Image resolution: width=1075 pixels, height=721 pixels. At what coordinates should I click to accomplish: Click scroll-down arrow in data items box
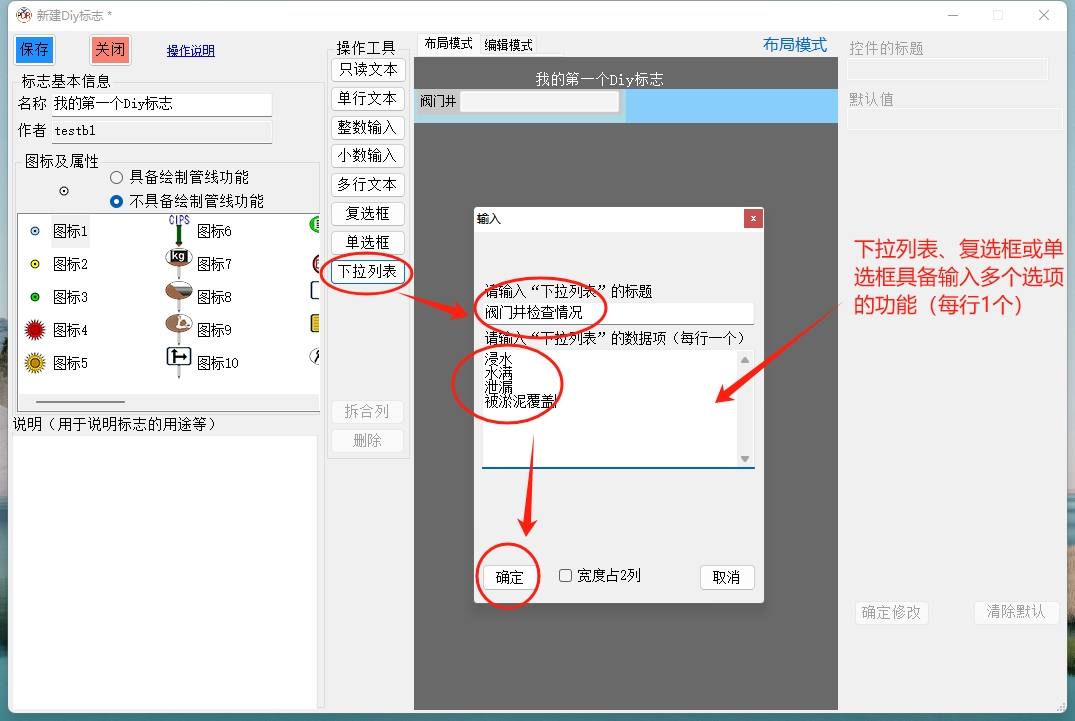pyautogui.click(x=745, y=458)
